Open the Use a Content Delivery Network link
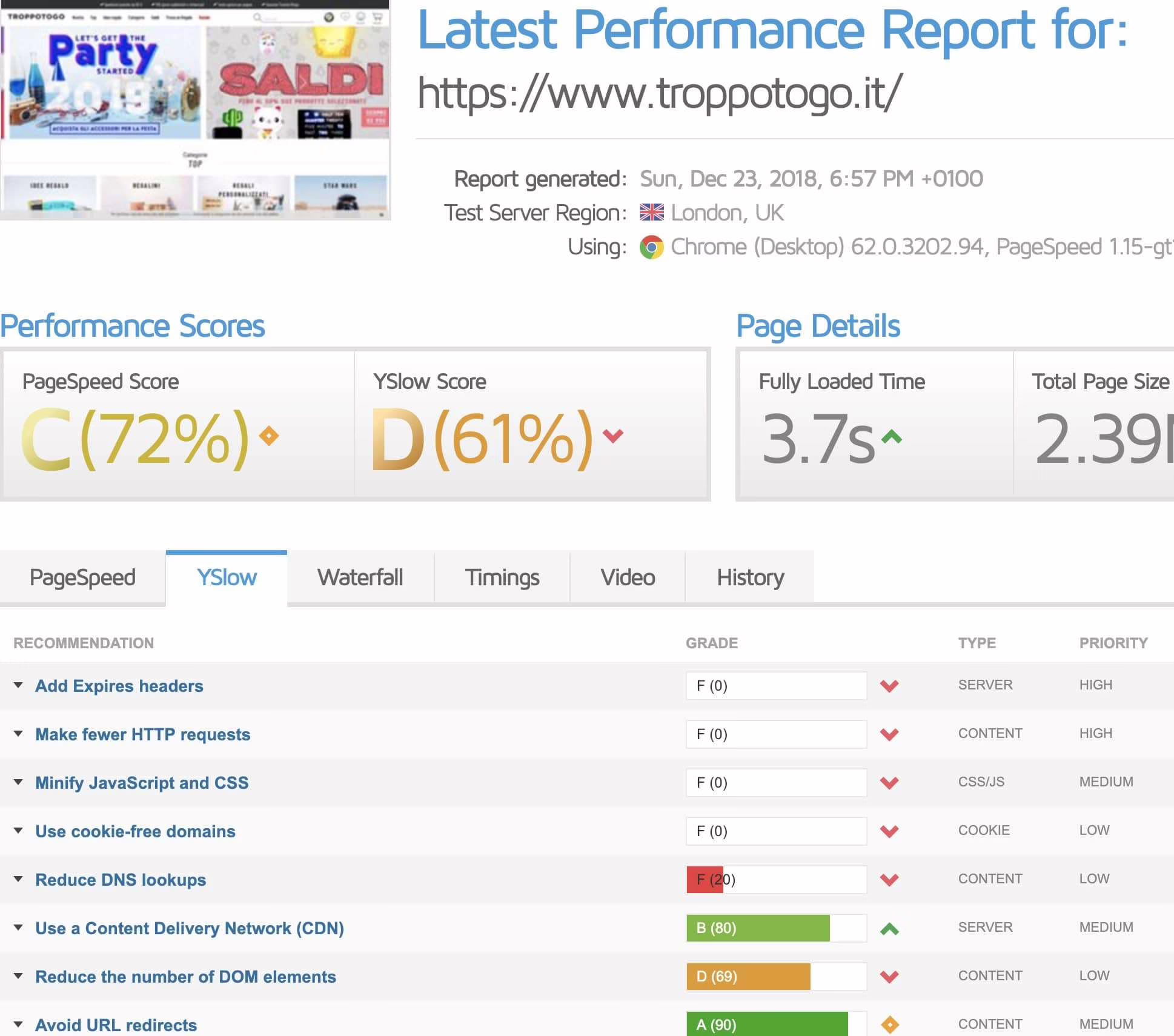 (x=190, y=928)
